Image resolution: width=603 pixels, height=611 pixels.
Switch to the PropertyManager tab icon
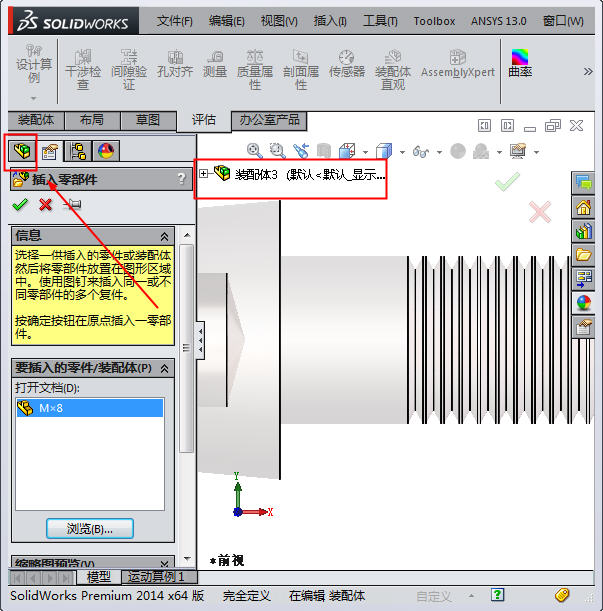point(48,151)
